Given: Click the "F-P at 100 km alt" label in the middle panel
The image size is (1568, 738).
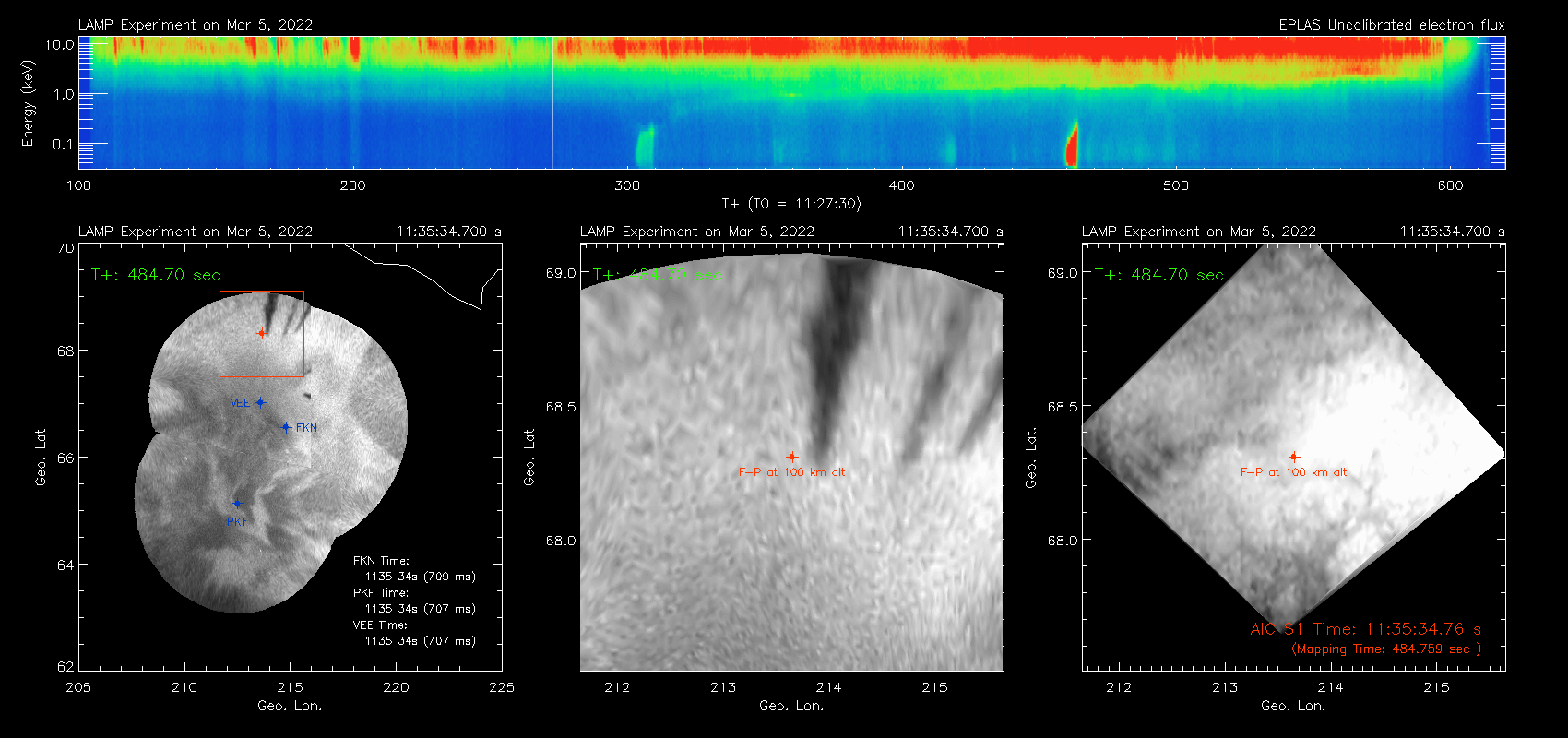Looking at the screenshot, I should tap(791, 472).
